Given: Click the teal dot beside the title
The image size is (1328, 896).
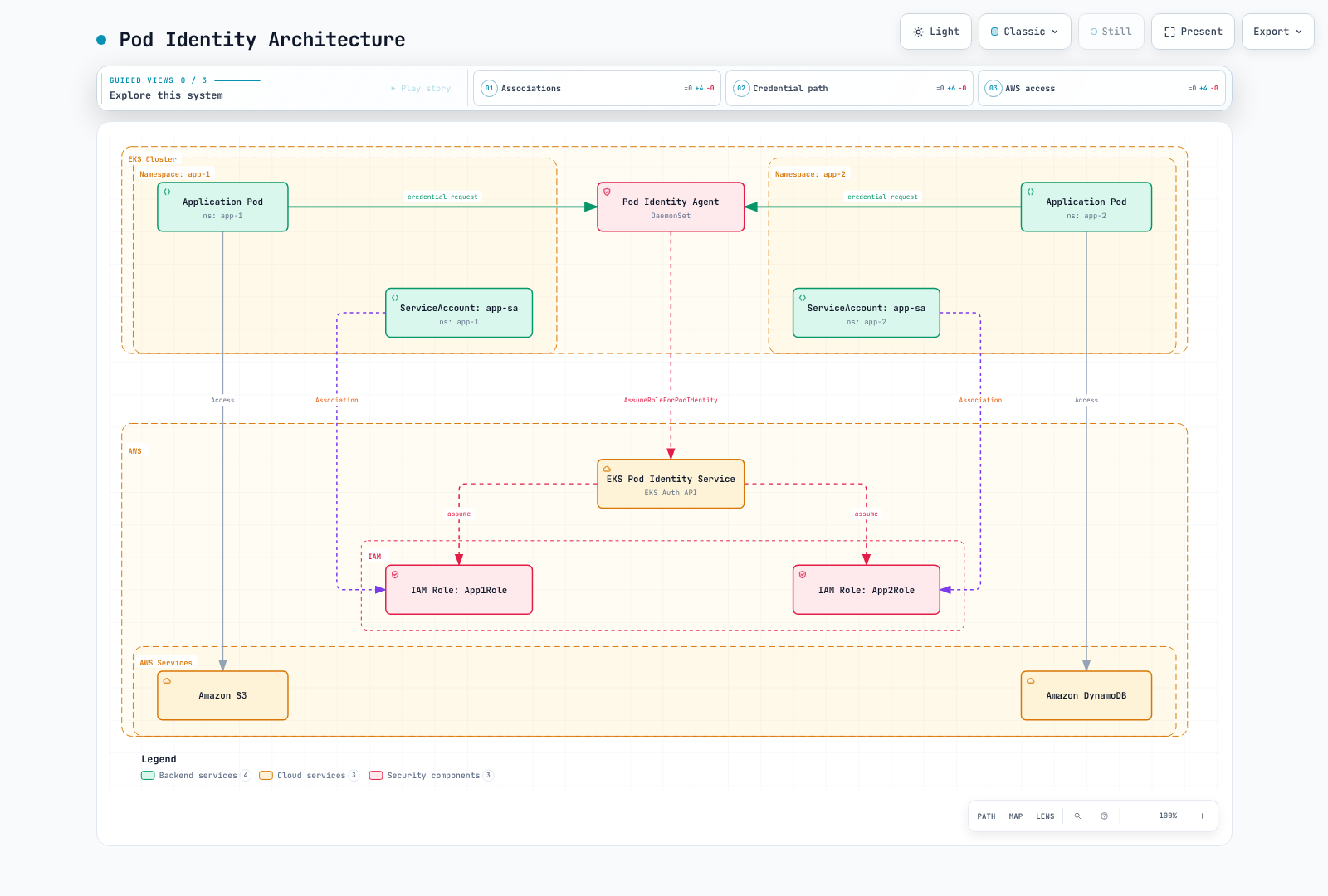Looking at the screenshot, I should pos(101,39).
